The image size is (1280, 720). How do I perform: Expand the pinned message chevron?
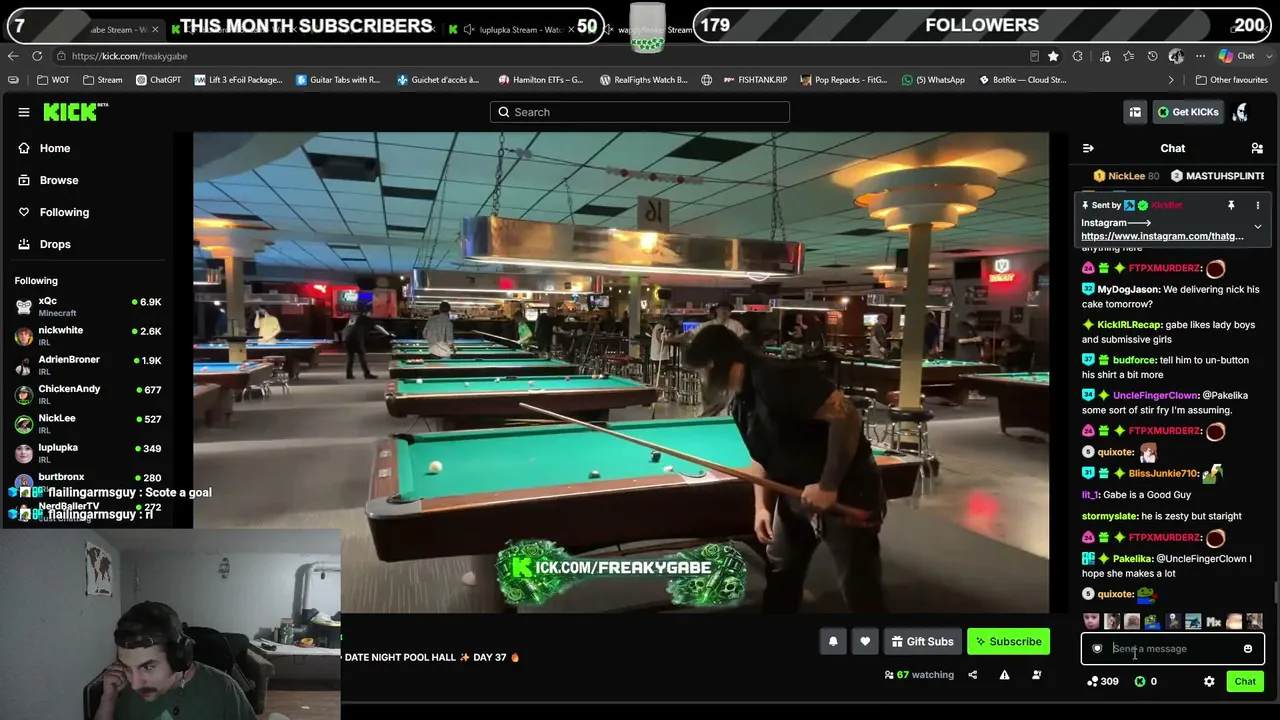(1258, 227)
